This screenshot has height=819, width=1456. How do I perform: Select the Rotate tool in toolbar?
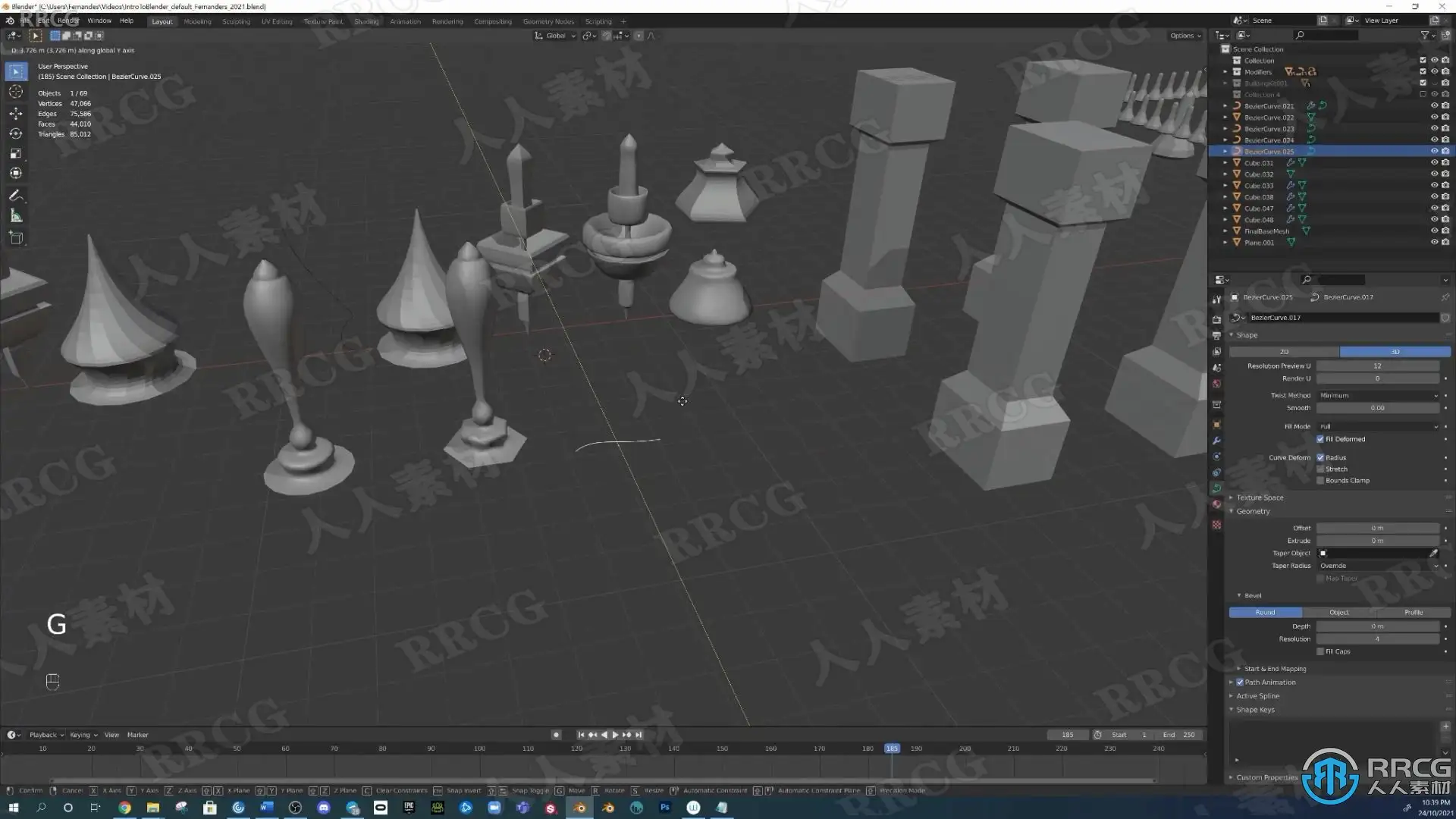[x=15, y=133]
